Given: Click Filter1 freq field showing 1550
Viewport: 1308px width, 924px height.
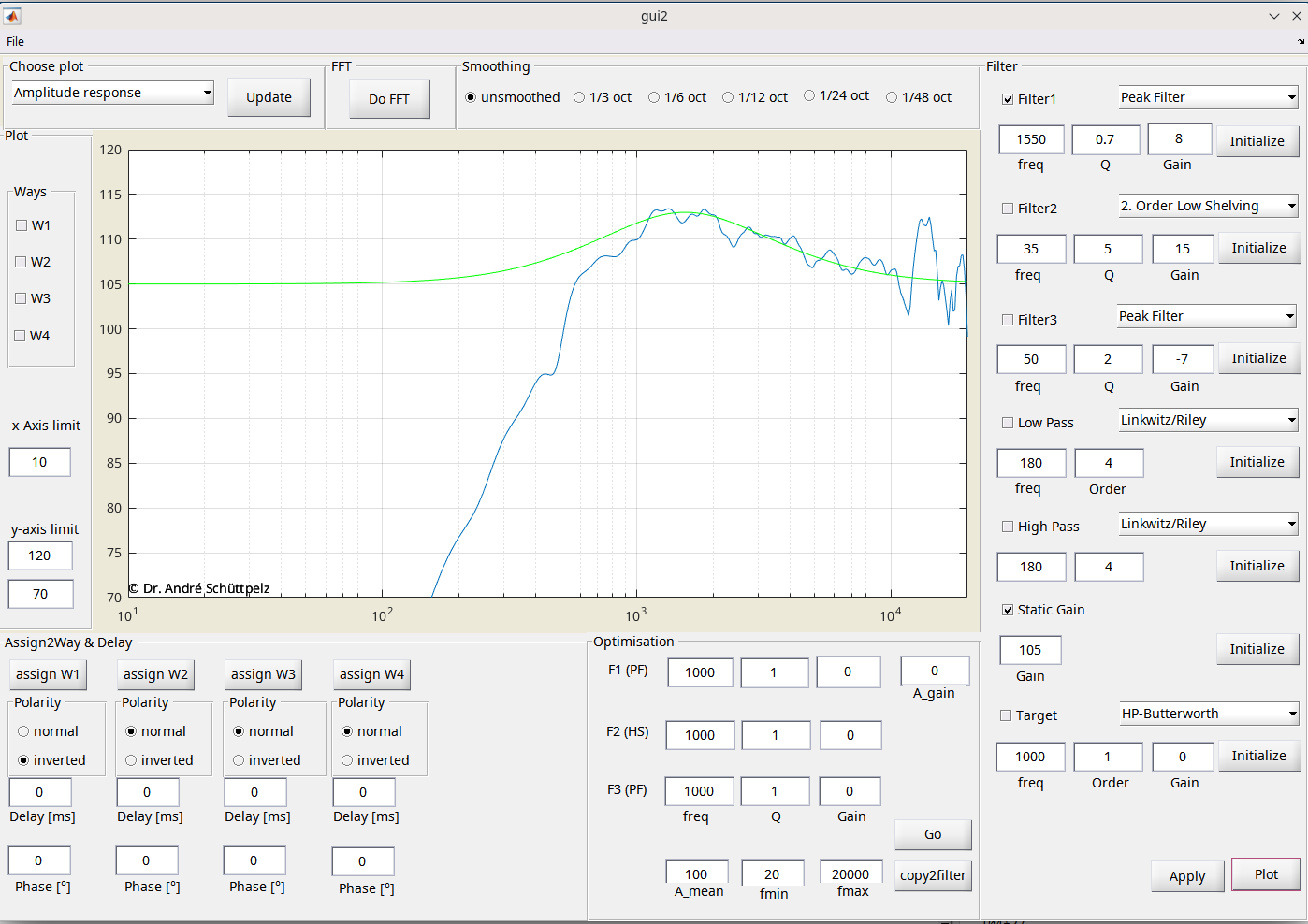Looking at the screenshot, I should [1031, 139].
